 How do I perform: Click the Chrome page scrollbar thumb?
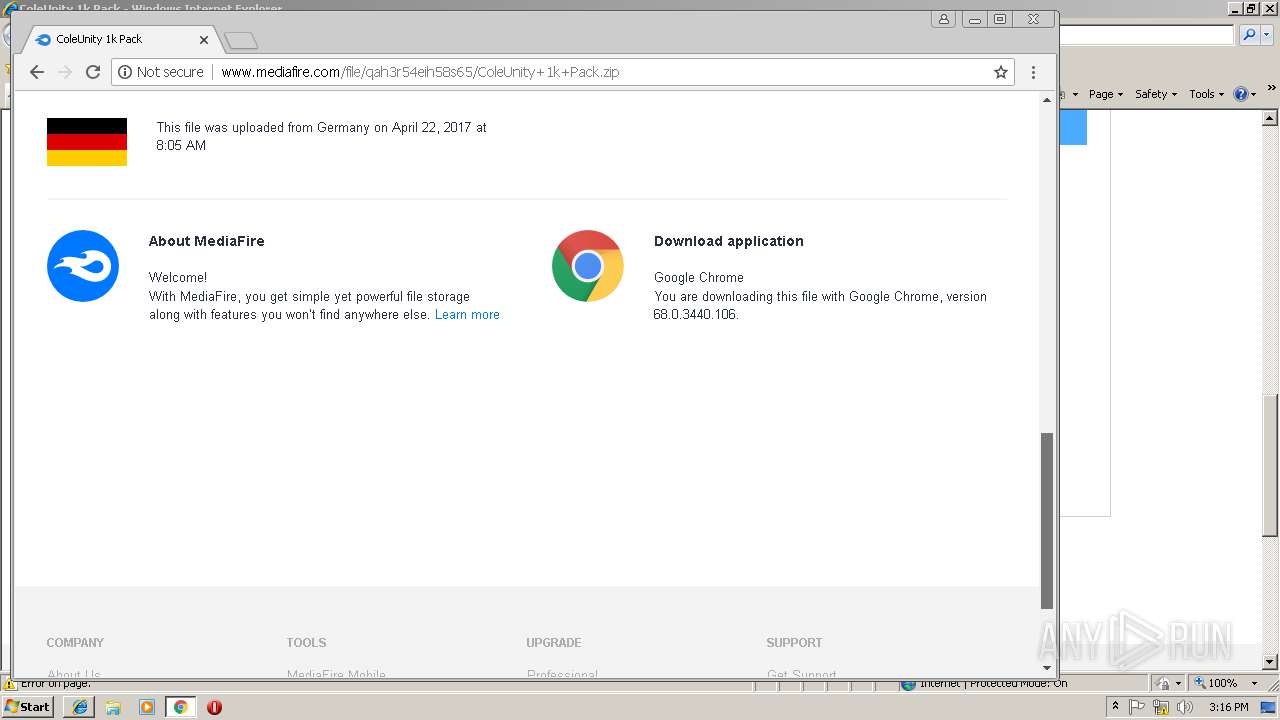[1047, 520]
